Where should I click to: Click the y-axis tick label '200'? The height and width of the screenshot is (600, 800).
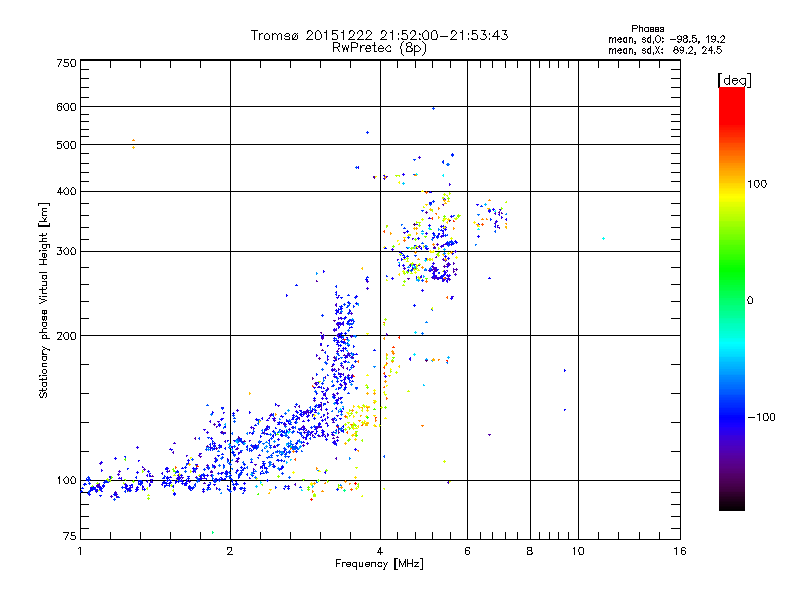coord(66,336)
